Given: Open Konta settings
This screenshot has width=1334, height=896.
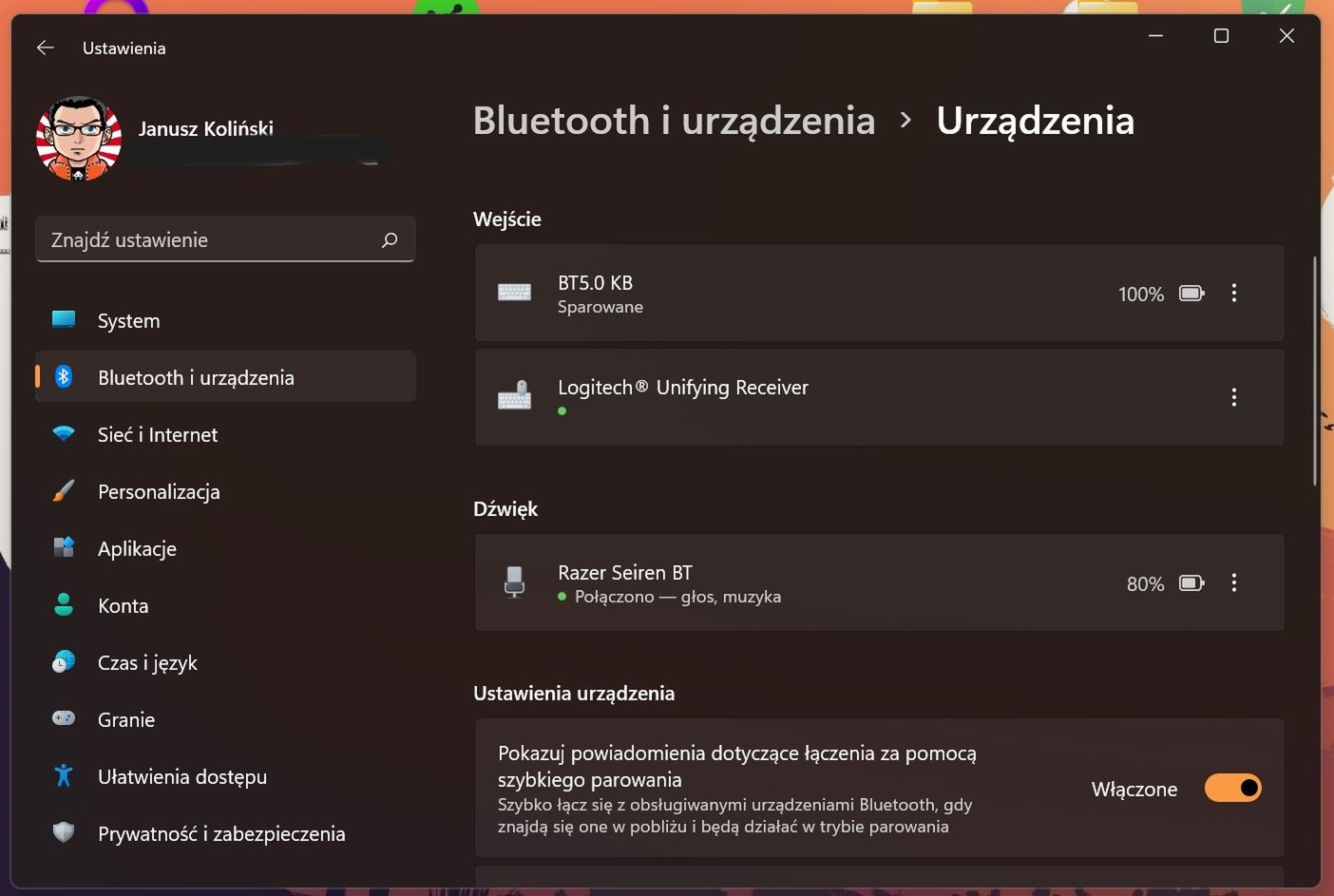Looking at the screenshot, I should 225,605.
